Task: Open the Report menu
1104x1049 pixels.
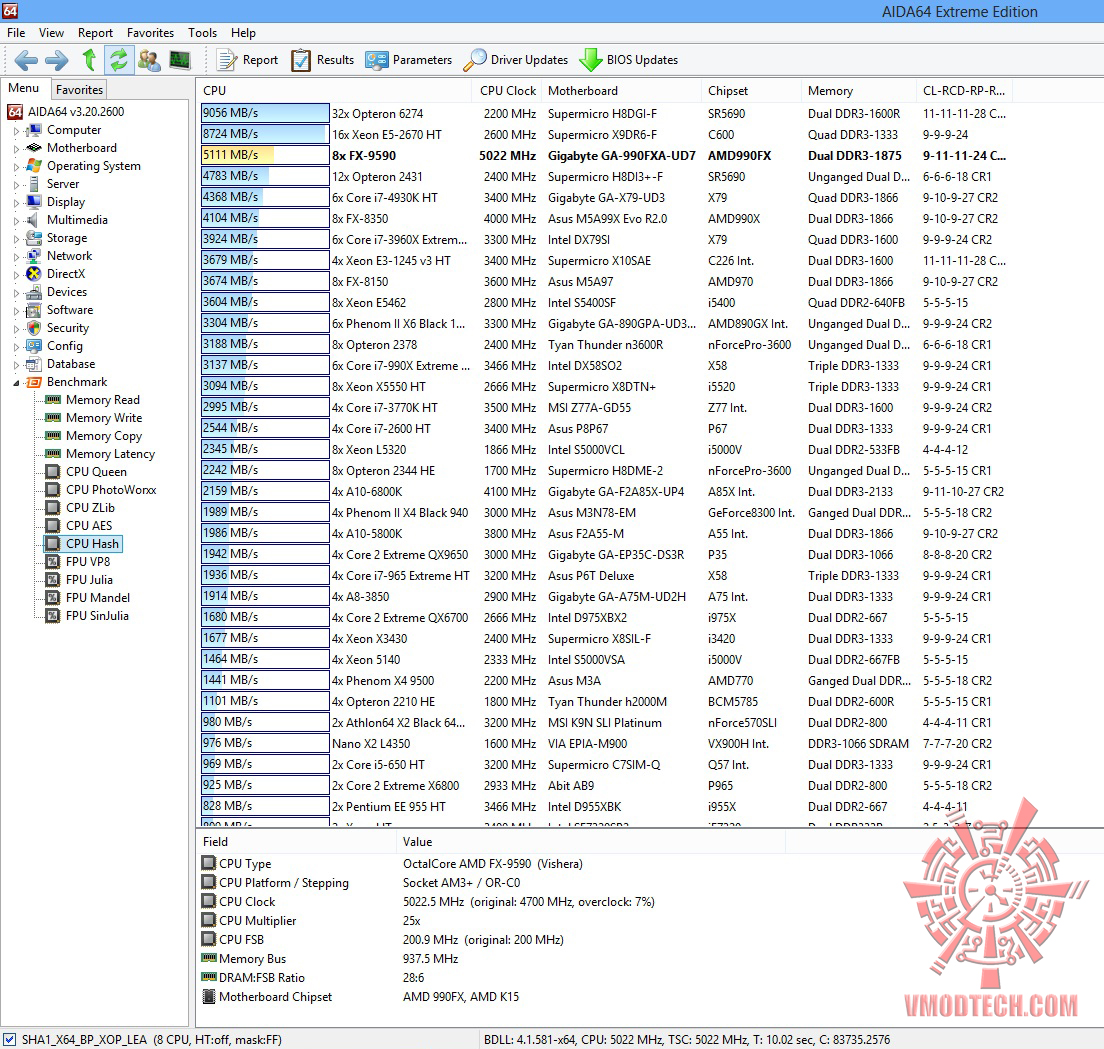Action: click(95, 32)
